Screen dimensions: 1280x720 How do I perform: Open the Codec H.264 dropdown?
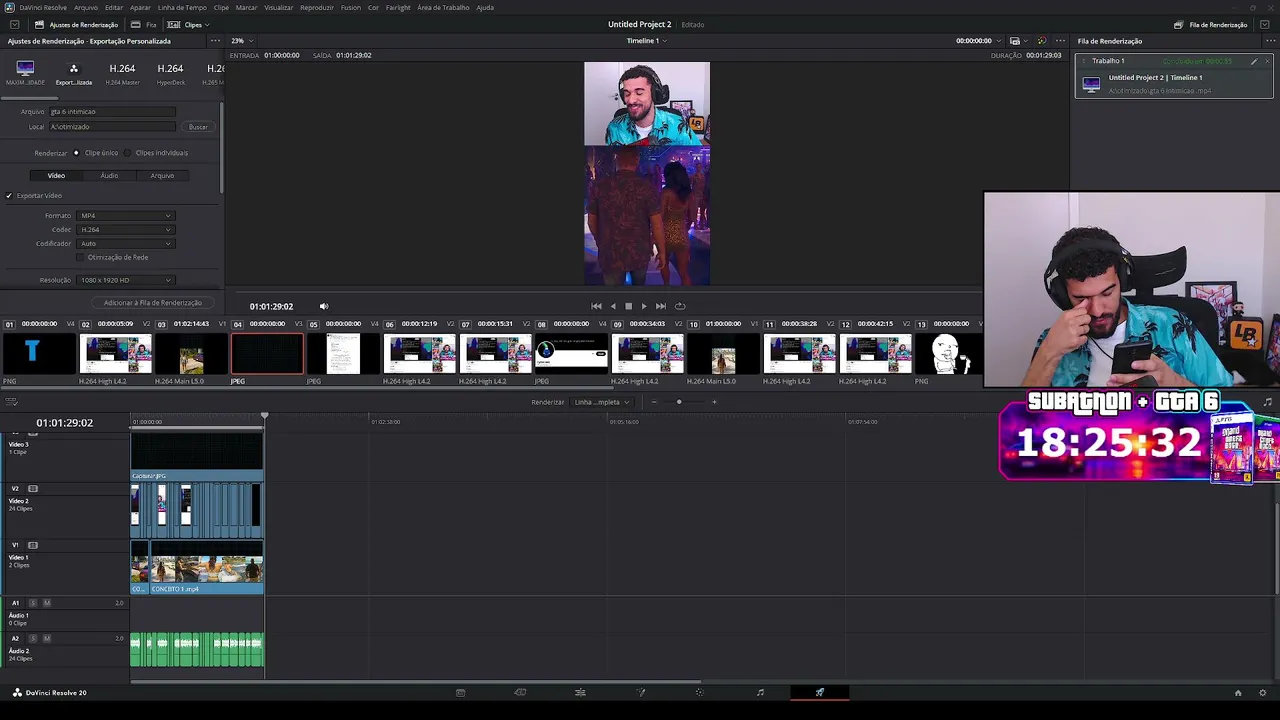pyautogui.click(x=126, y=230)
